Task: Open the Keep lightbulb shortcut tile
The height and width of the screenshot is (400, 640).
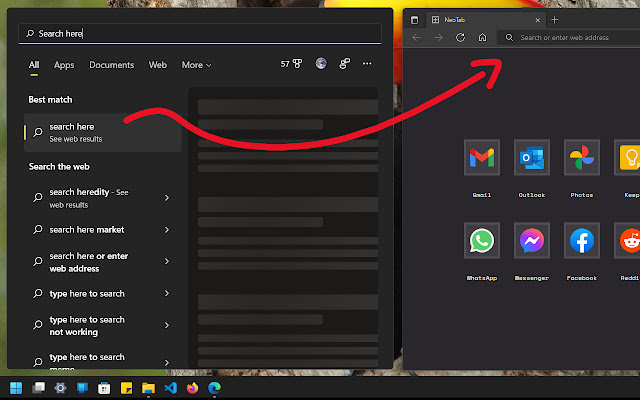Action: [628, 158]
